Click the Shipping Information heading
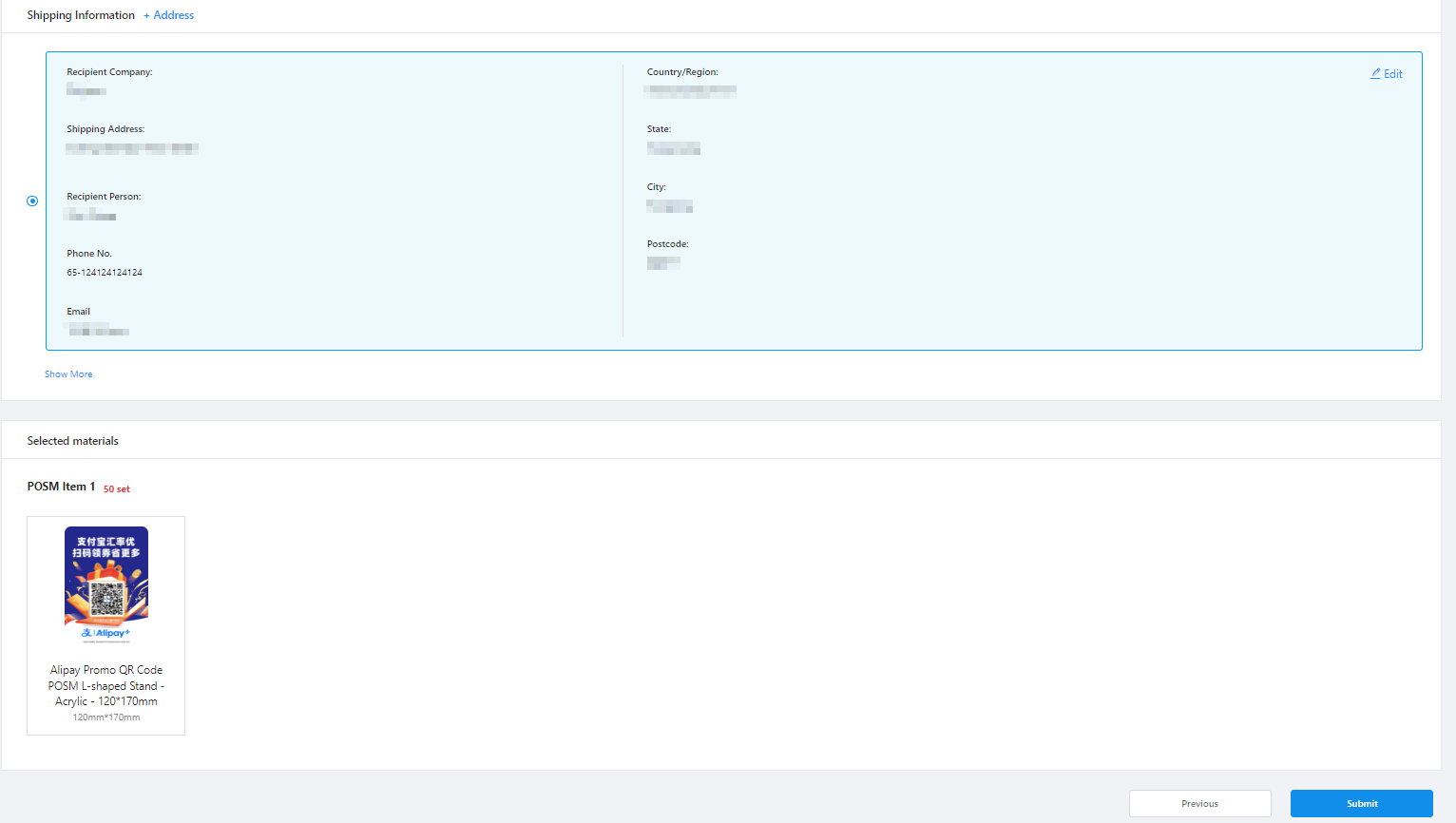This screenshot has height=823, width=1456. (x=81, y=15)
